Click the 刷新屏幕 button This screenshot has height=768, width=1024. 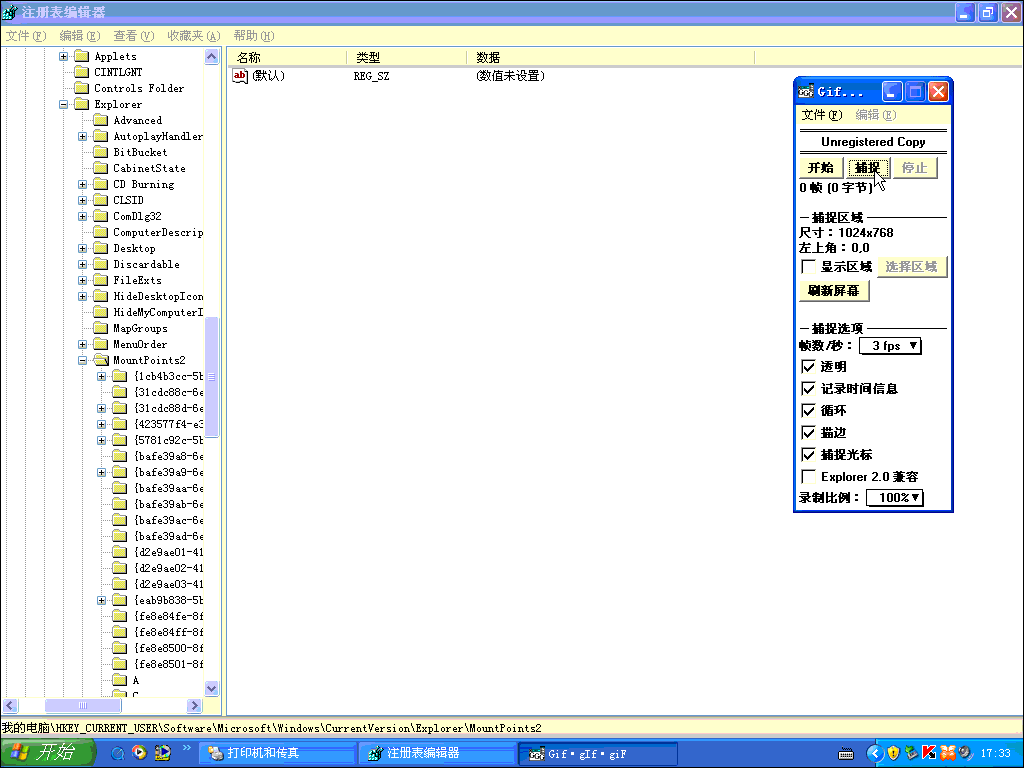click(834, 291)
